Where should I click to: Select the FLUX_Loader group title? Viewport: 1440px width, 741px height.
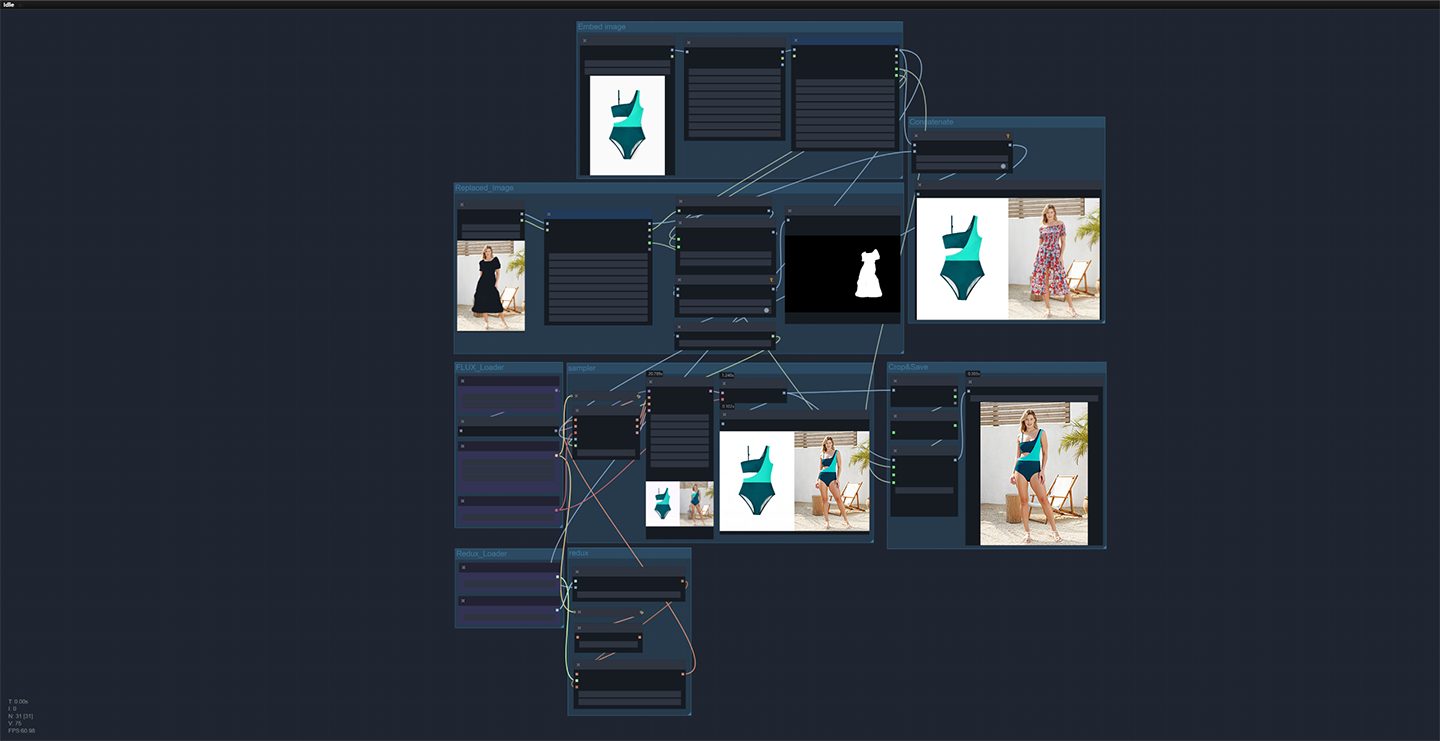pyautogui.click(x=480, y=368)
